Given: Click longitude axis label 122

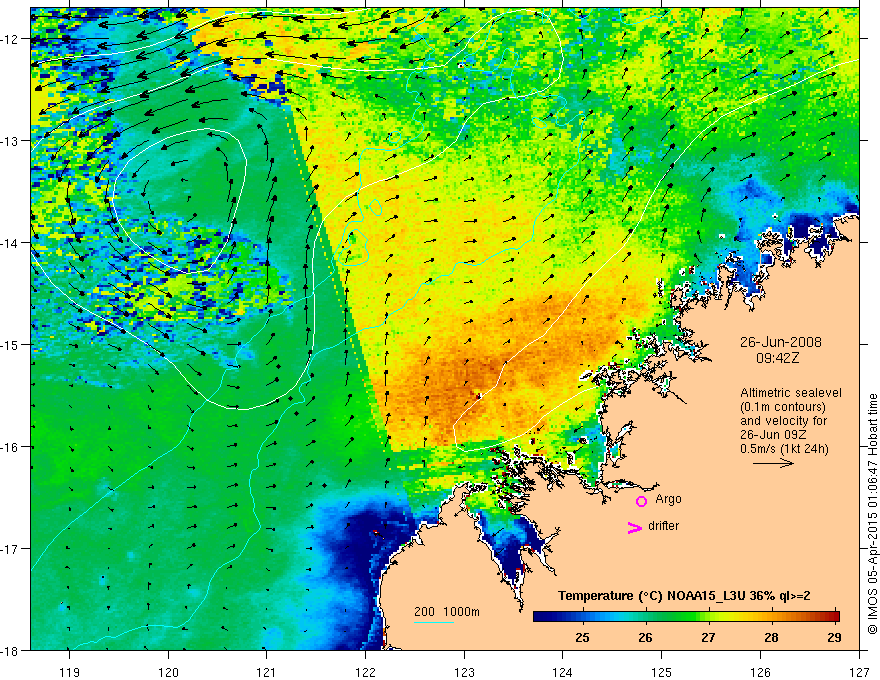Looking at the screenshot, I should 365,672.
